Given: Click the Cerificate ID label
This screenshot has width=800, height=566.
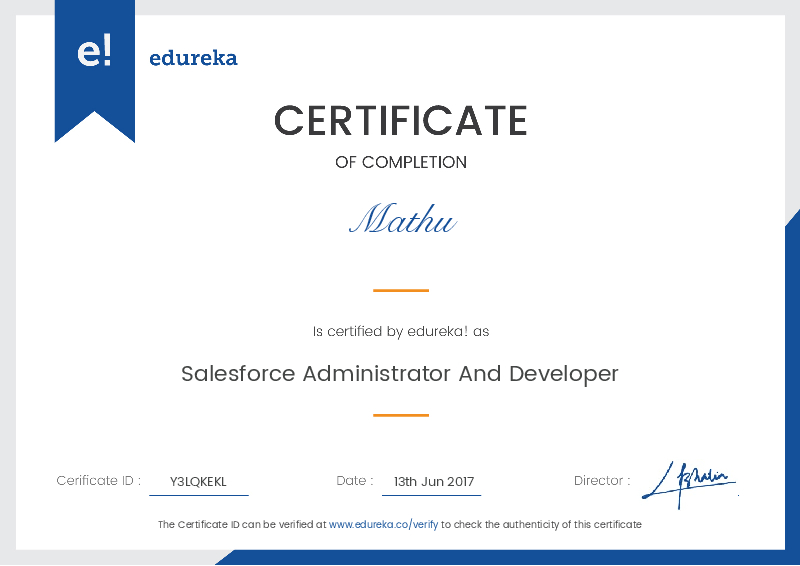Looking at the screenshot, I should (x=98, y=480).
